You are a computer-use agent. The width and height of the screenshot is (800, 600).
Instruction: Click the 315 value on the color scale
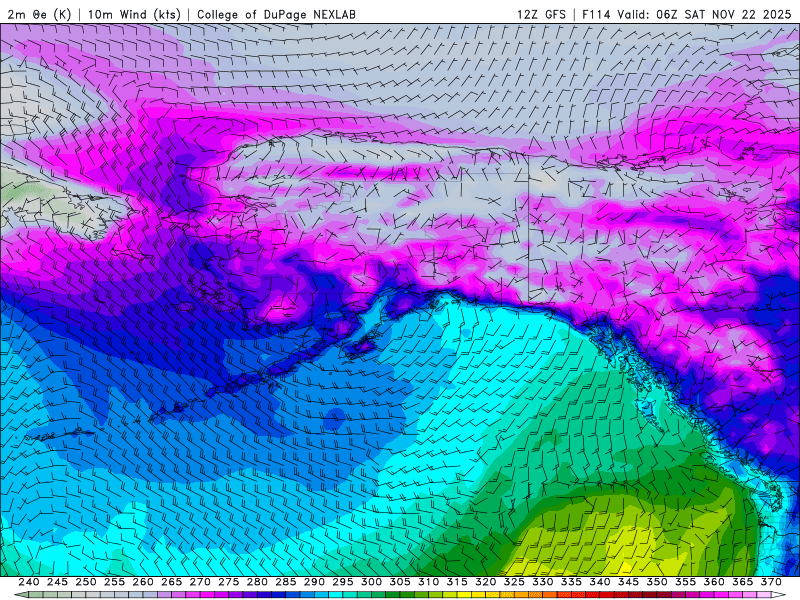457,582
